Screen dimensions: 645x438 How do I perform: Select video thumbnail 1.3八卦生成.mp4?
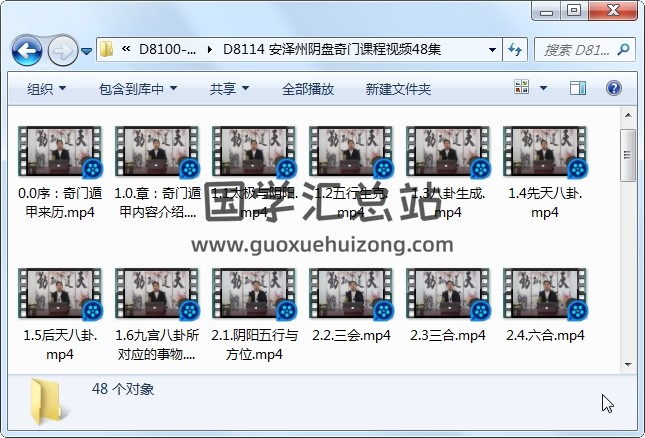coord(448,151)
